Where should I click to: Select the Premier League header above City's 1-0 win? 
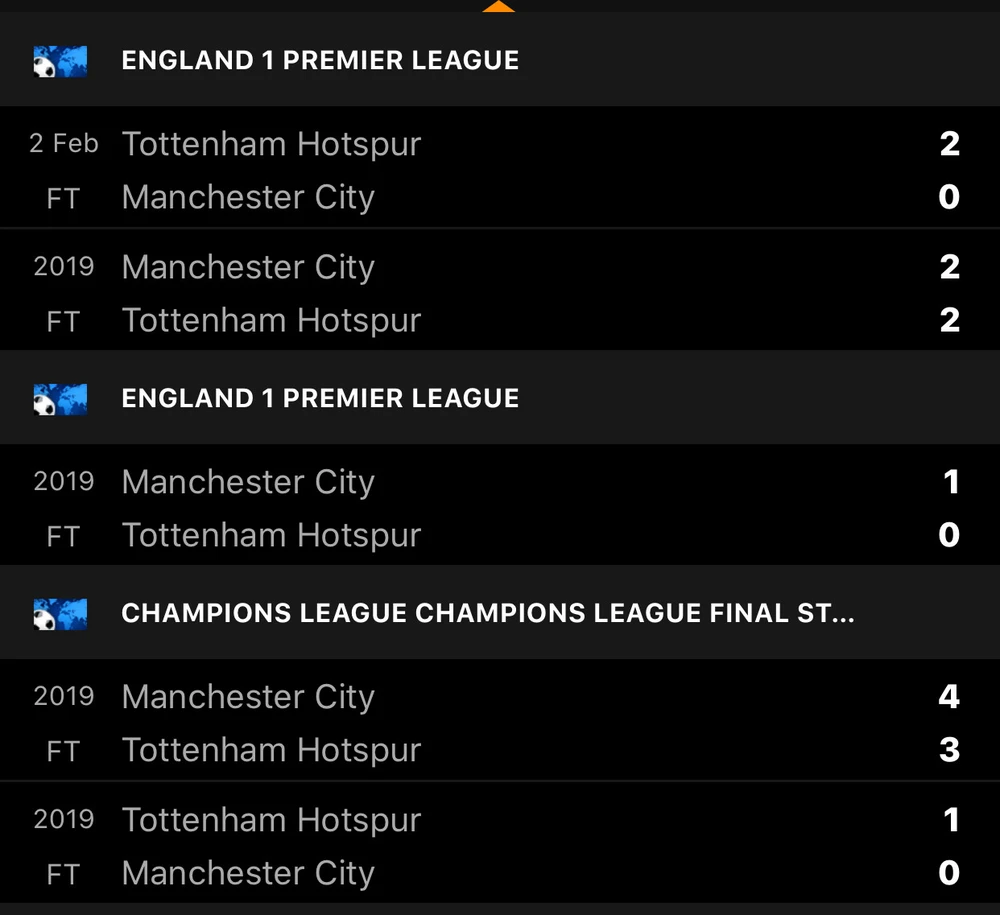320,399
